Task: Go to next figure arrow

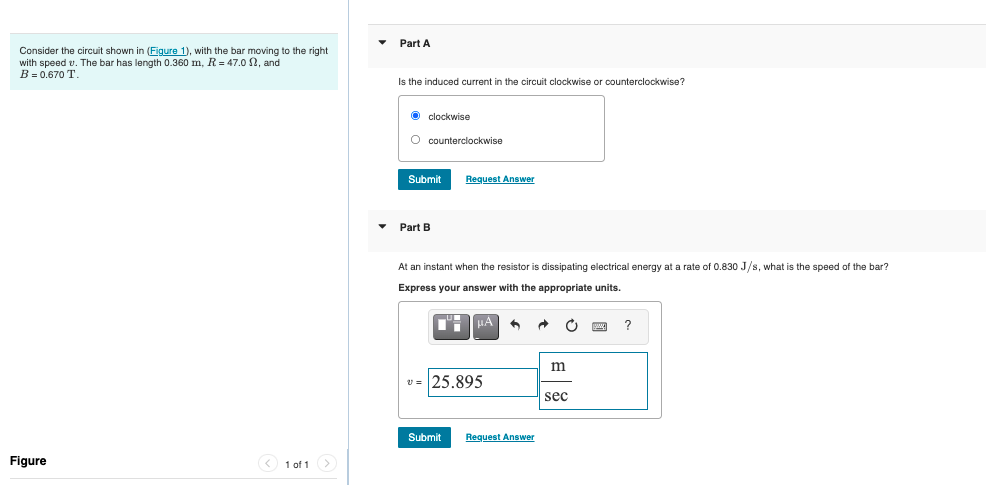Action: click(x=327, y=463)
